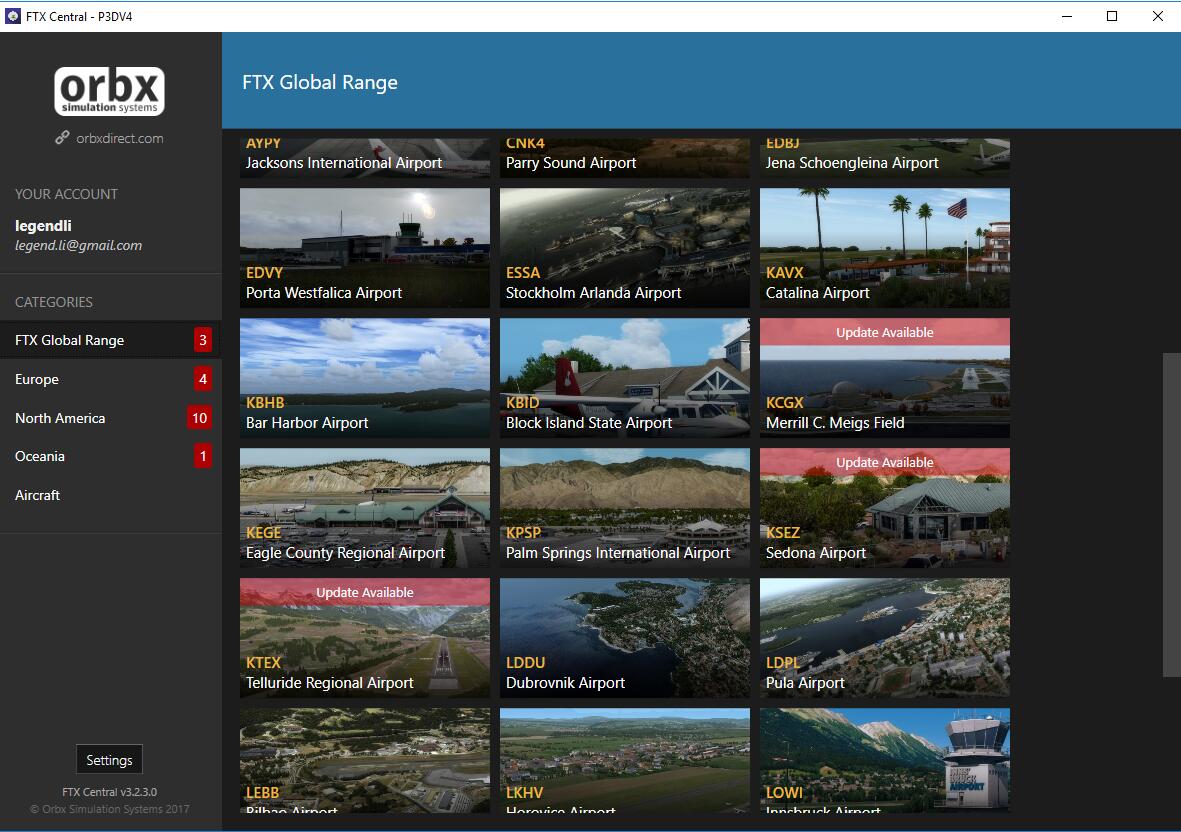Select the FTX Global Range category

[x=70, y=340]
